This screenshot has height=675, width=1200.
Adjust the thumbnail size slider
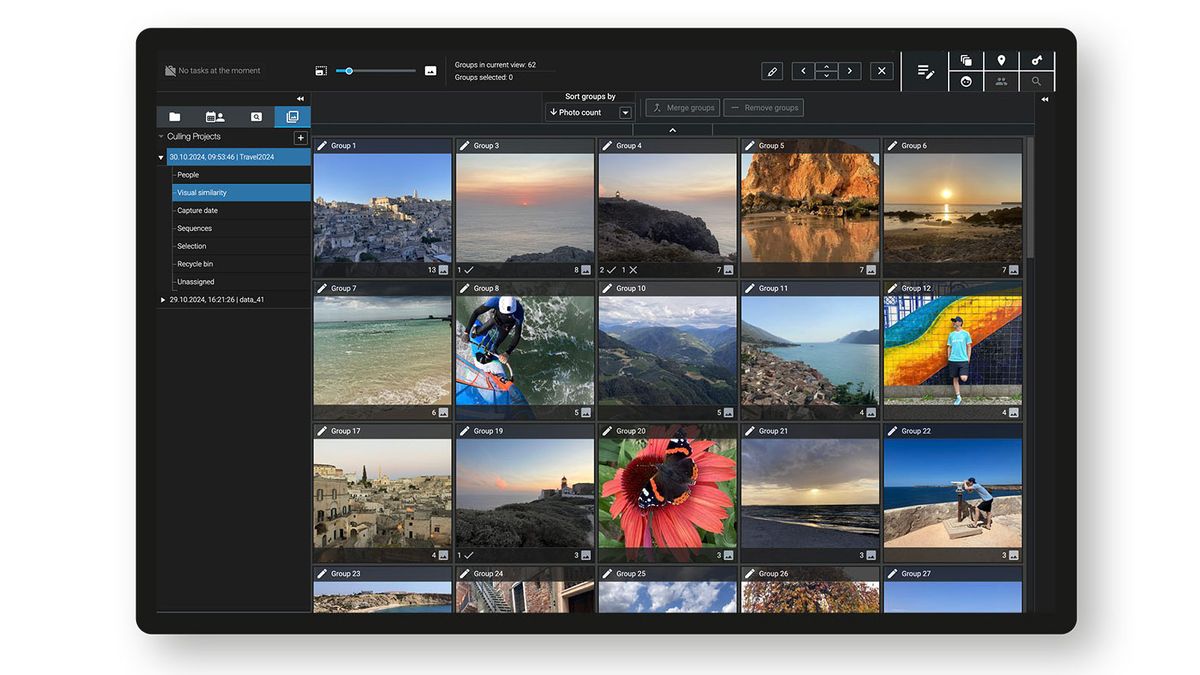pos(347,71)
